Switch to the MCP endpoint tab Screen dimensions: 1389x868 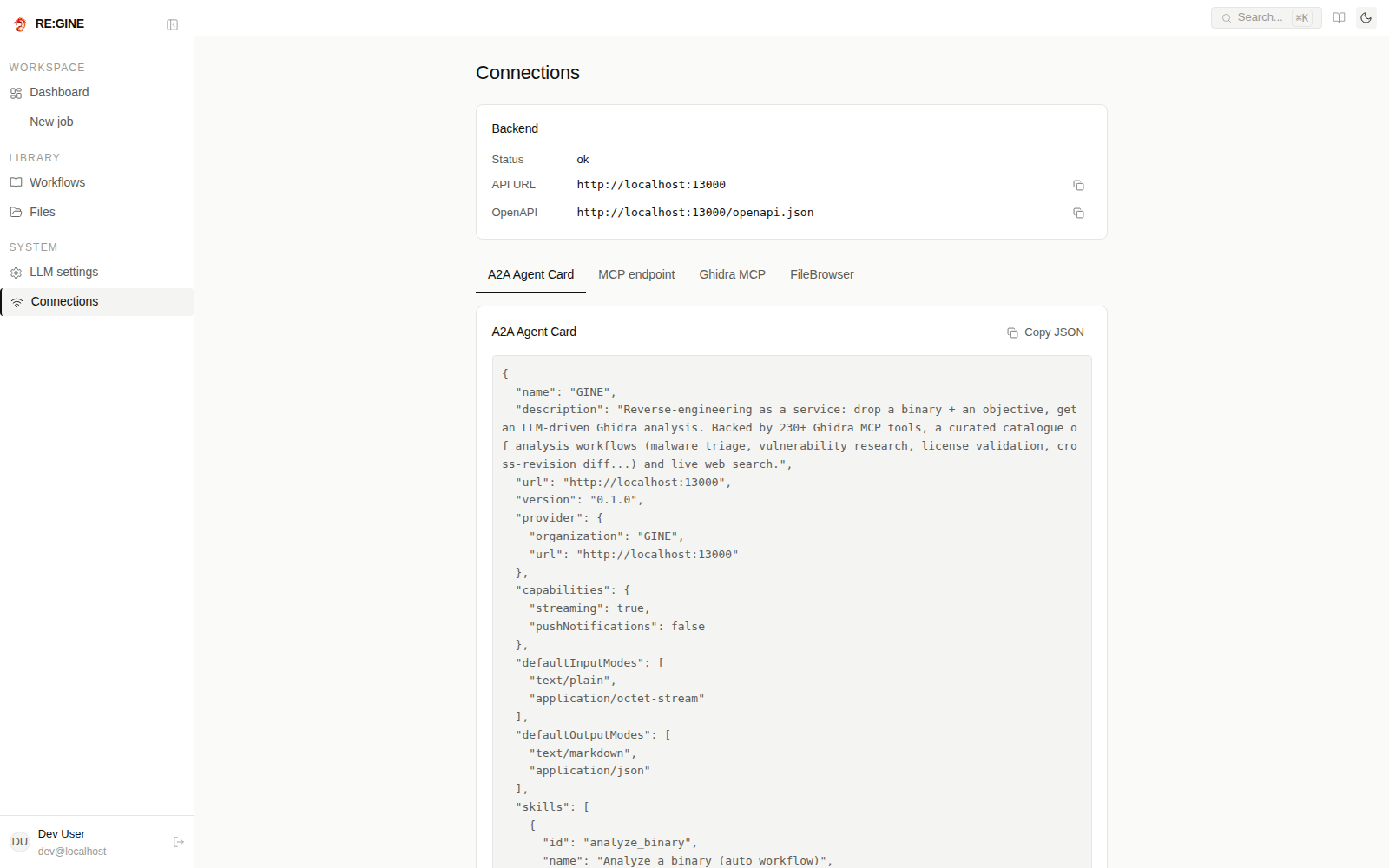pyautogui.click(x=636, y=274)
